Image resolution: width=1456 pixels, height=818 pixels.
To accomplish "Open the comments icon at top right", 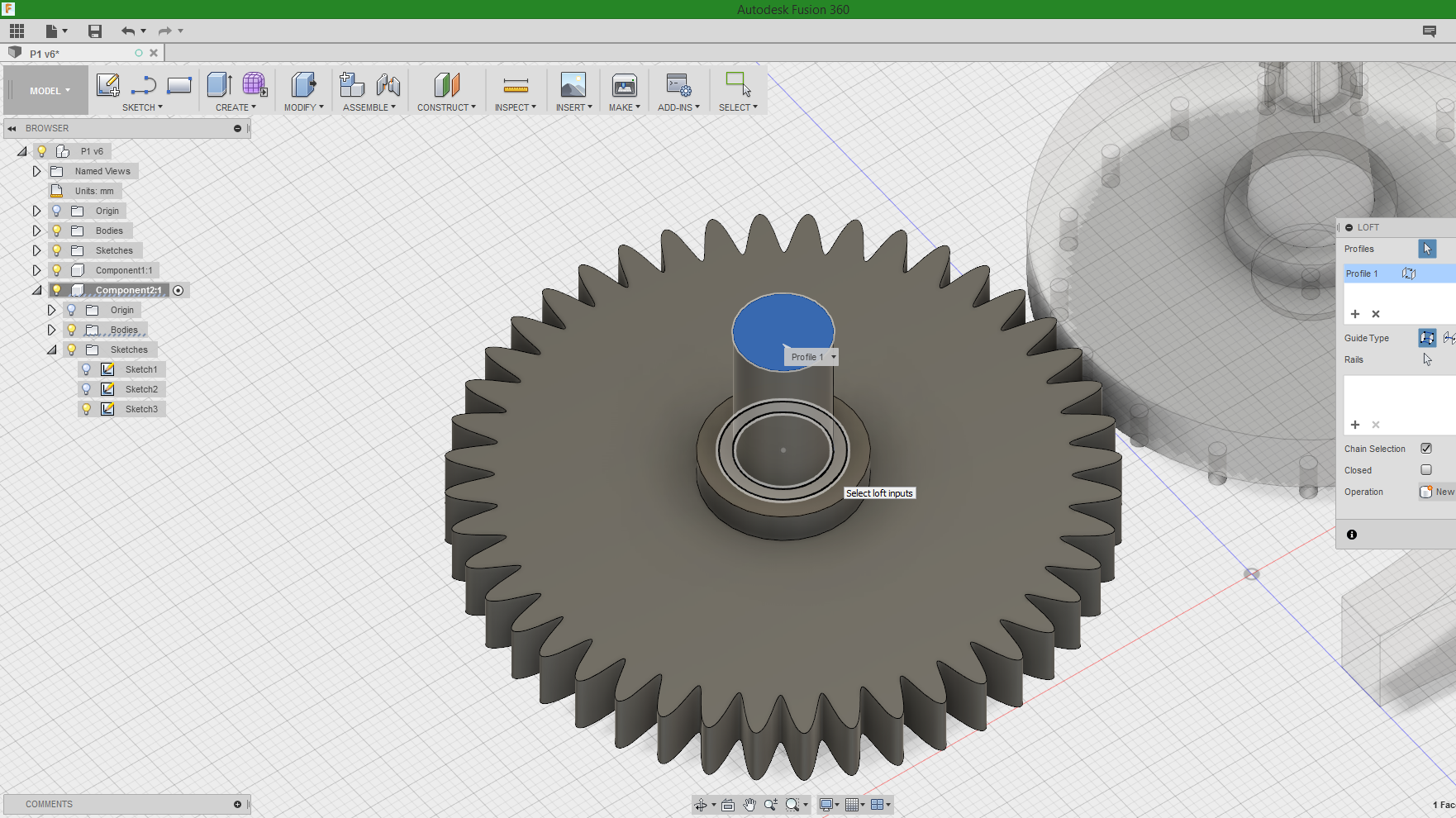I will (x=1430, y=31).
